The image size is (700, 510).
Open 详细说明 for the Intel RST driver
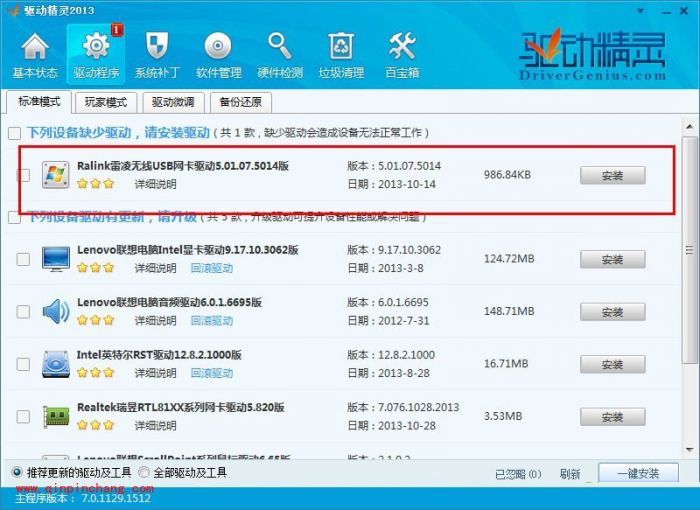(x=155, y=373)
